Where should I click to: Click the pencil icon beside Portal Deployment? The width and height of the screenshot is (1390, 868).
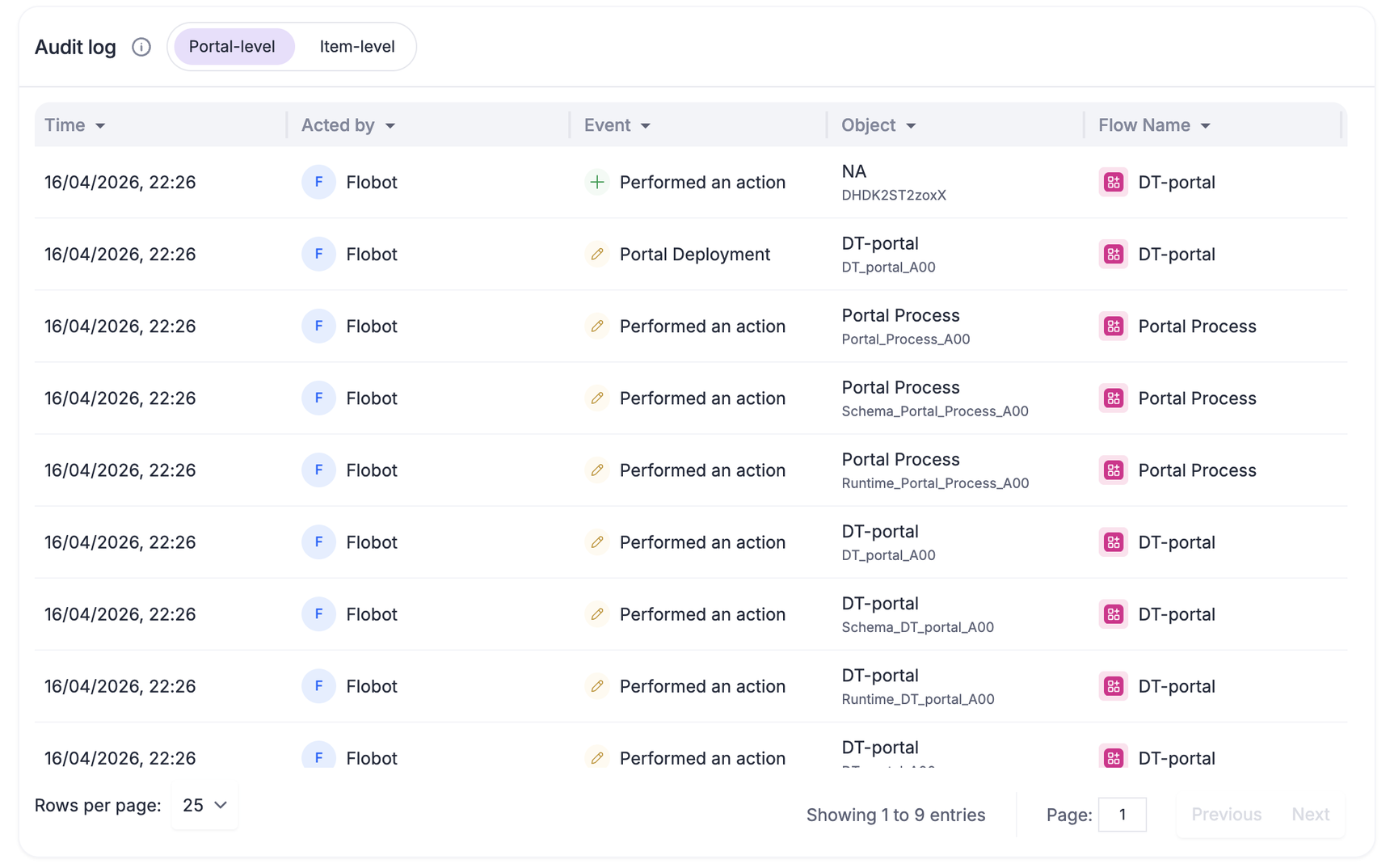tap(596, 255)
